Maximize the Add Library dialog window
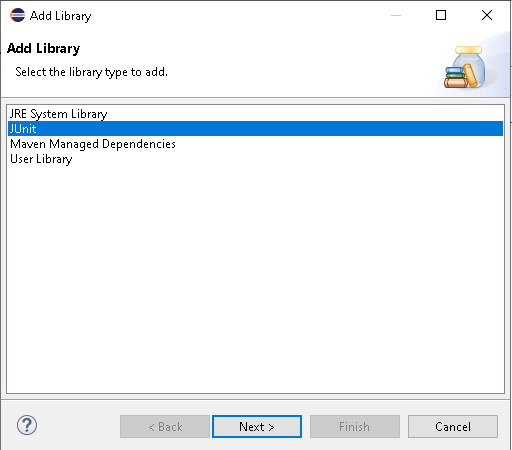The image size is (512, 450). click(x=441, y=15)
